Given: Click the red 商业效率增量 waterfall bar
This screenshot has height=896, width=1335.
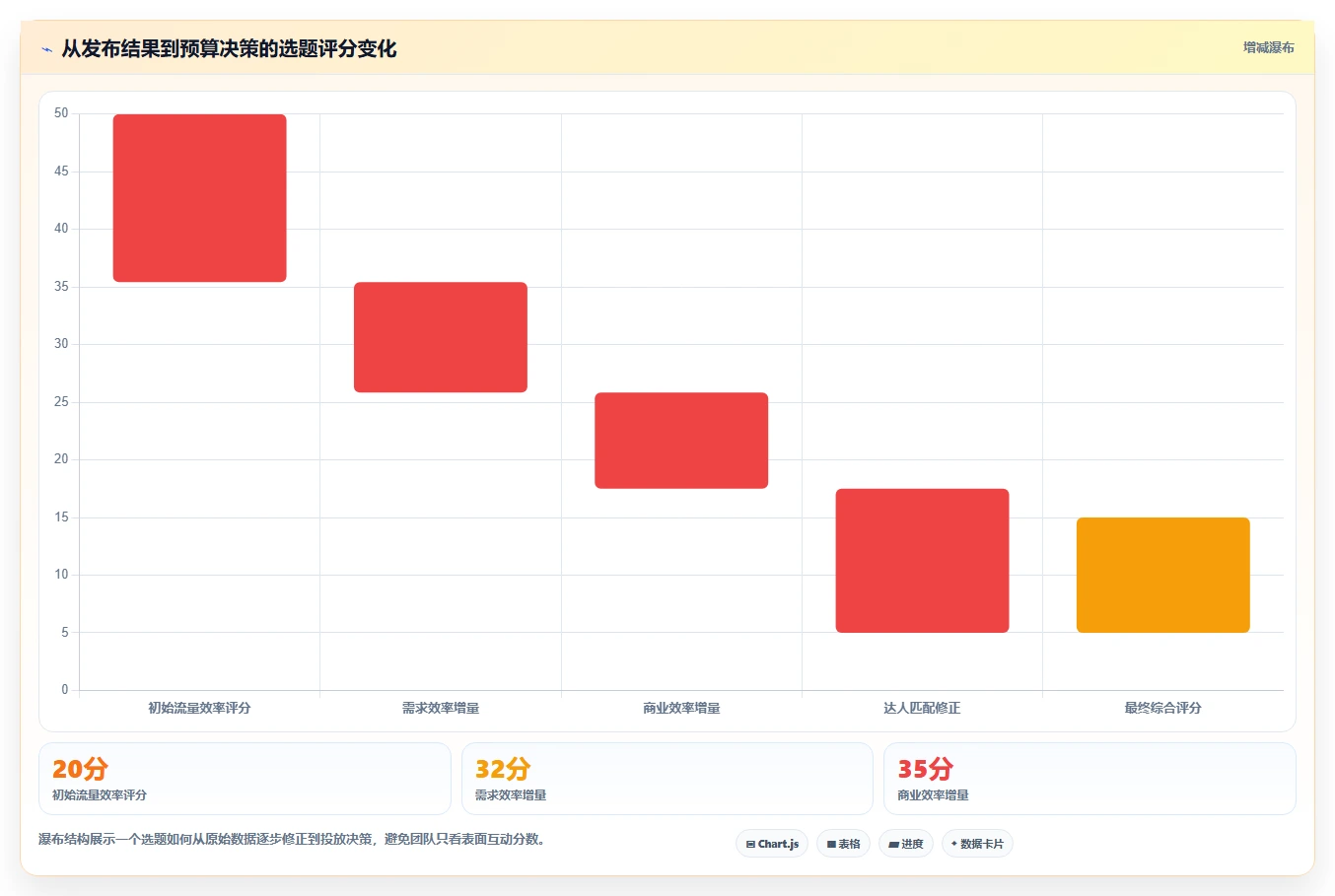Looking at the screenshot, I should pyautogui.click(x=681, y=441).
